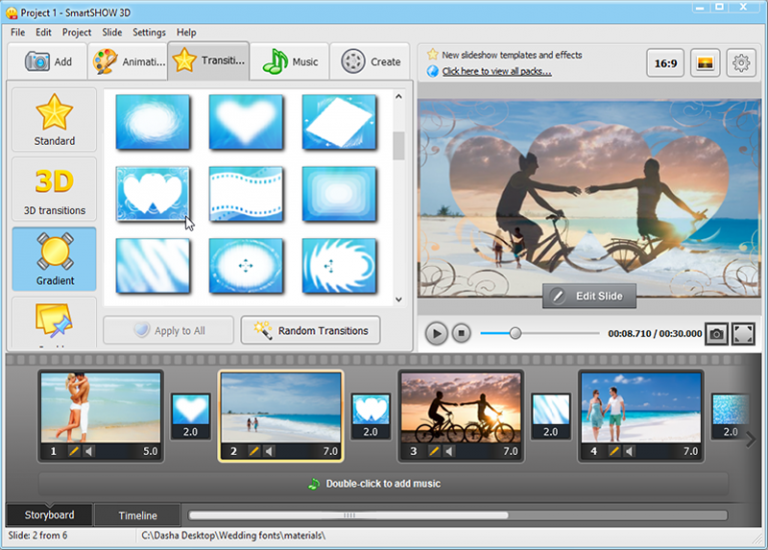Click the landscape image icon button
Screen dimensions: 768x550
tap(705, 63)
